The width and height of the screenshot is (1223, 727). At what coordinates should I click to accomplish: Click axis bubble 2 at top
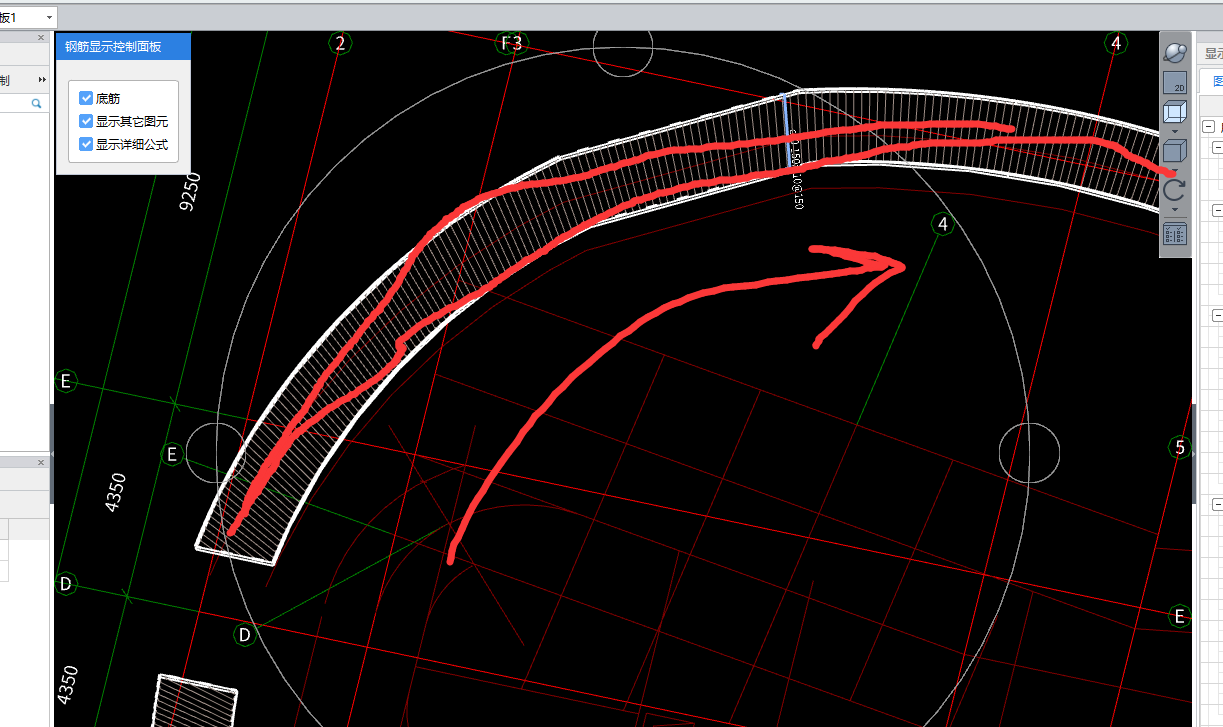click(340, 42)
